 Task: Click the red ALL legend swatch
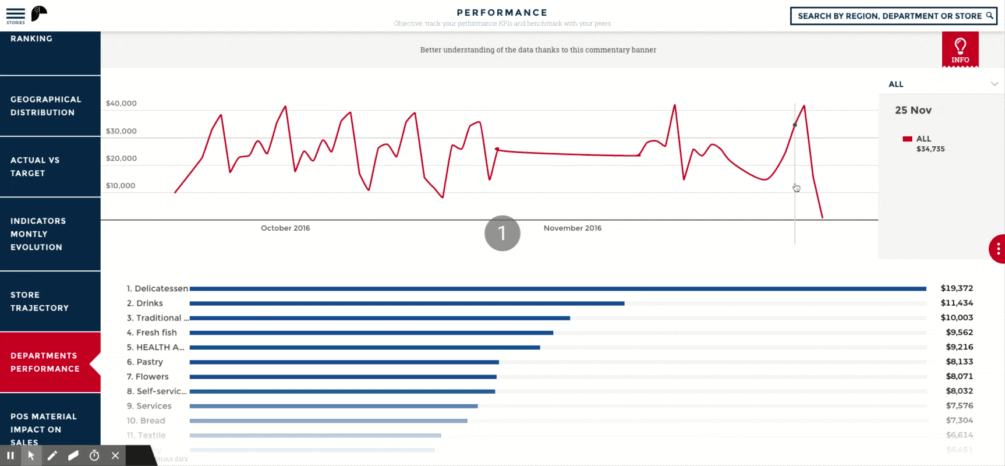pyautogui.click(x=908, y=139)
